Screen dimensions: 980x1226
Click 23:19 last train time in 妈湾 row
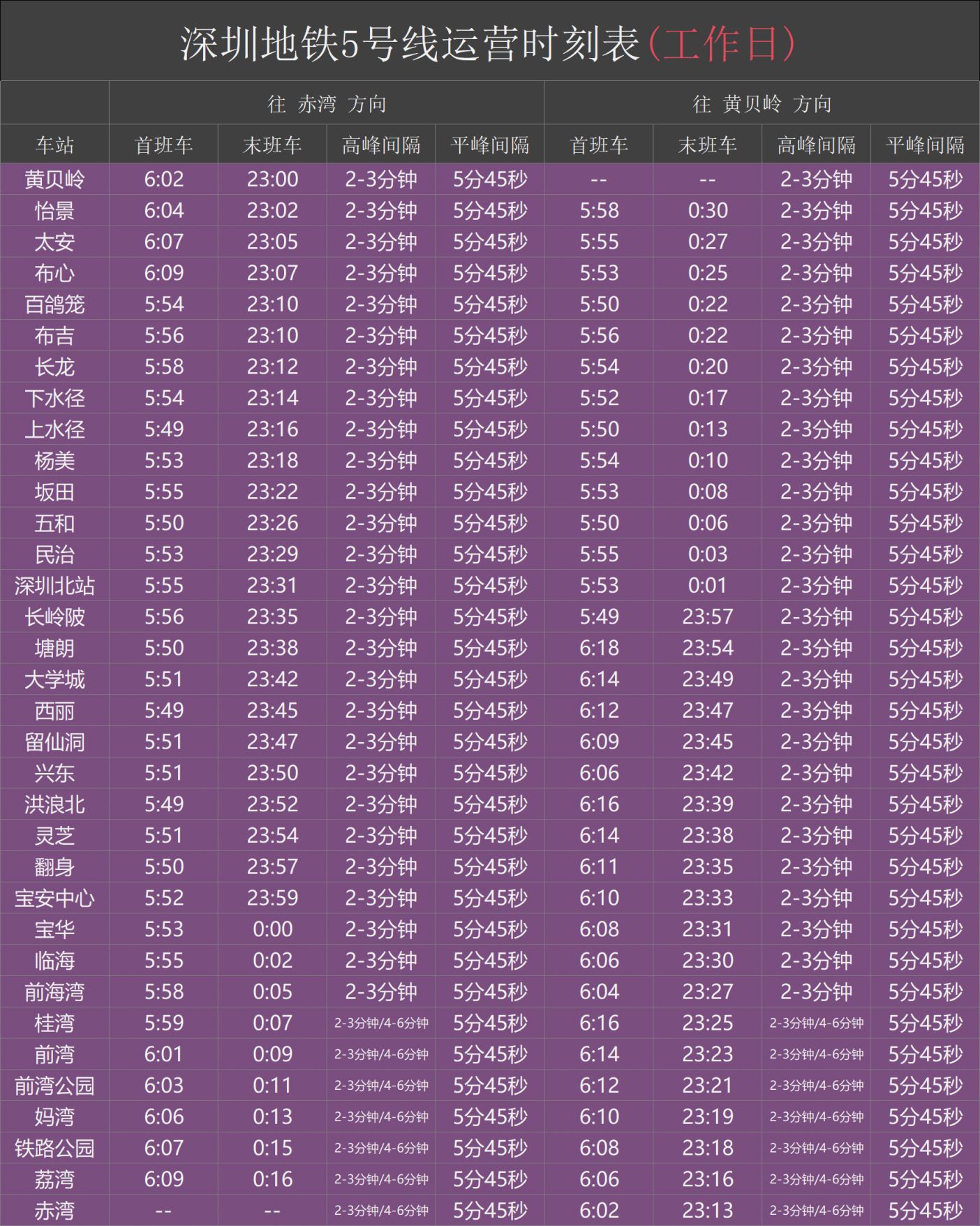tap(708, 1117)
